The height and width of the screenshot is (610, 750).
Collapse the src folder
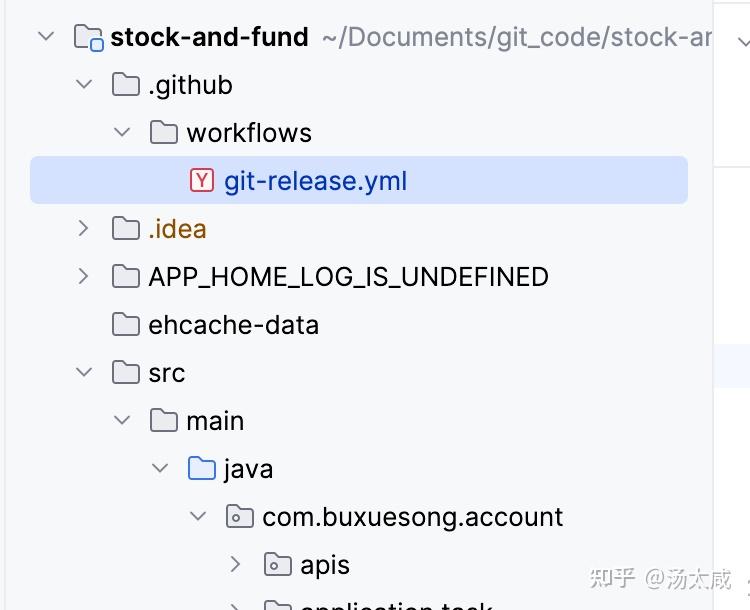[x=84, y=373]
